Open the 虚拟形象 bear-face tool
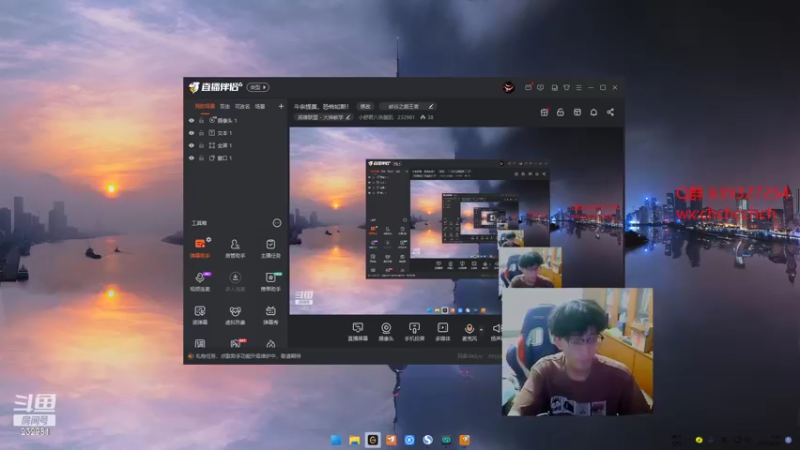Image resolution: width=800 pixels, height=450 pixels. point(235,315)
